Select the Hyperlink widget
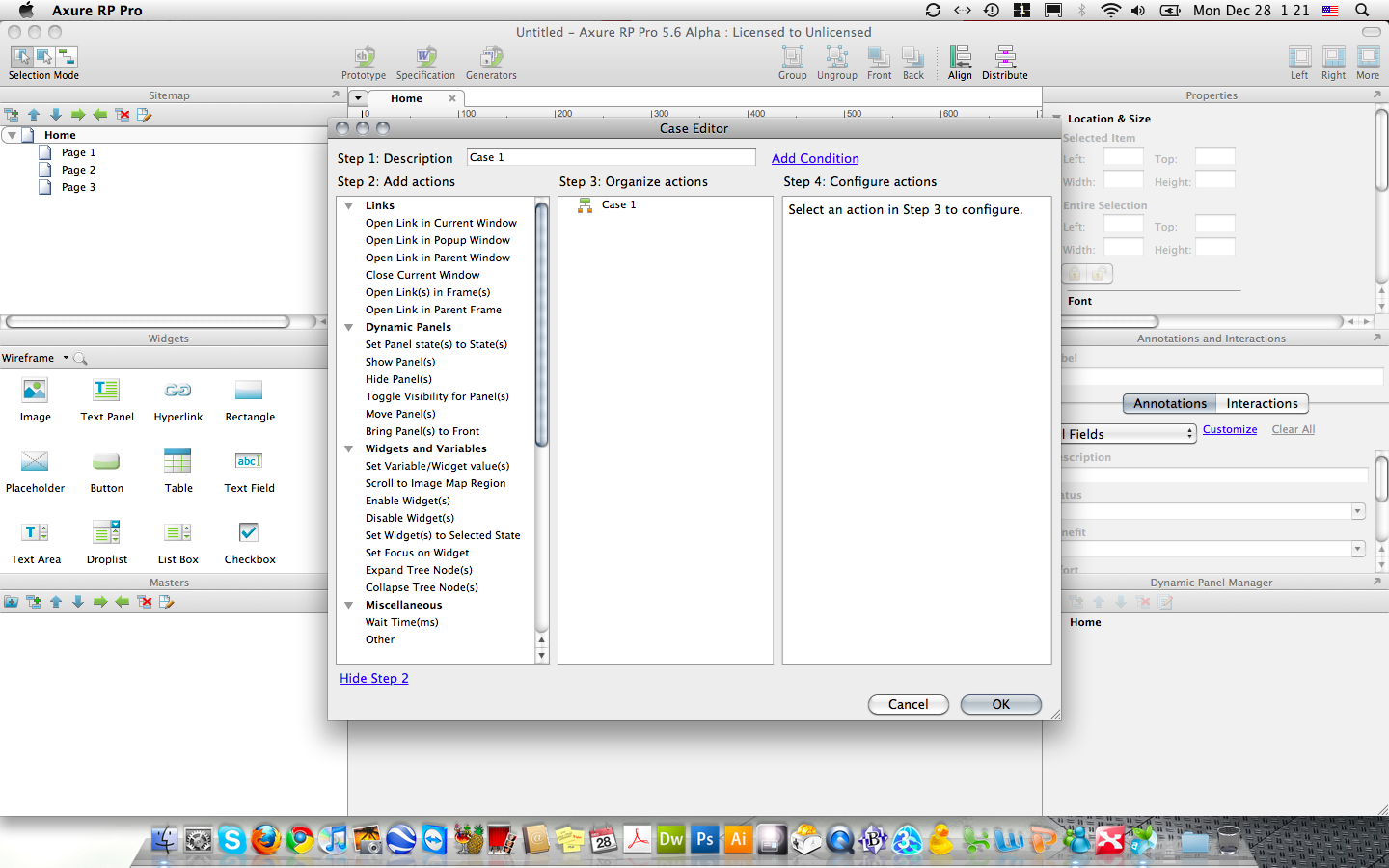The width and height of the screenshot is (1389, 868). tap(178, 399)
